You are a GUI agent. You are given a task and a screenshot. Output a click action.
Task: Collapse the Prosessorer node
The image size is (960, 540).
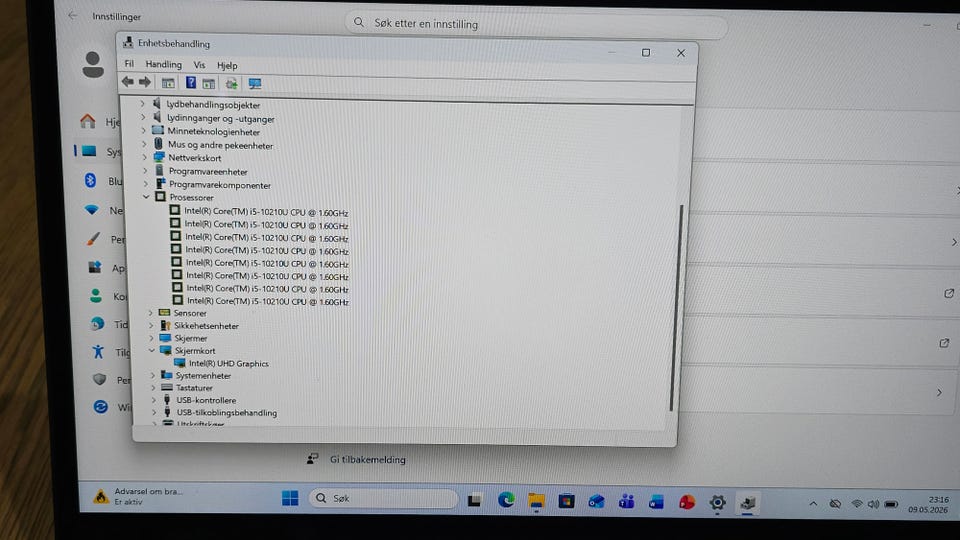146,197
